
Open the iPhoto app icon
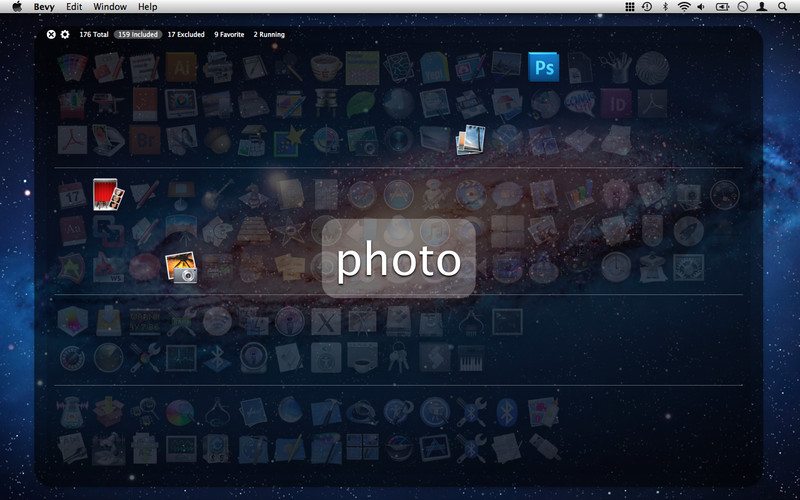(180, 267)
